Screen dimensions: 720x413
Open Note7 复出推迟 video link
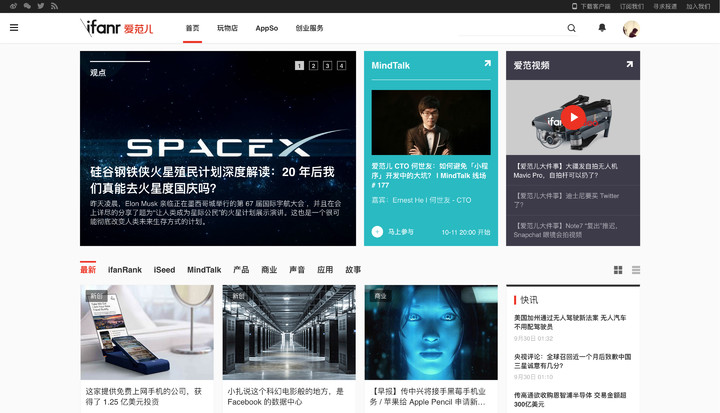tap(565, 230)
